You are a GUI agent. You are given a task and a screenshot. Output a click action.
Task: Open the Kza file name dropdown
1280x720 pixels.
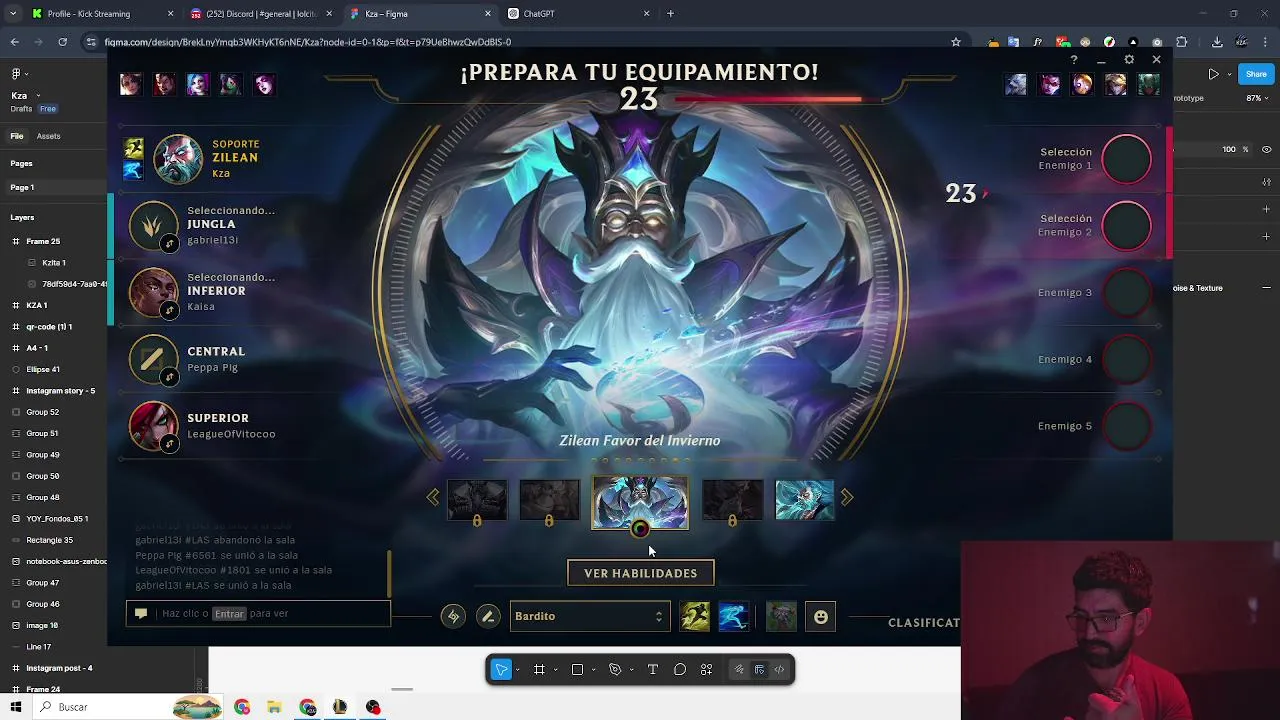pos(24,96)
